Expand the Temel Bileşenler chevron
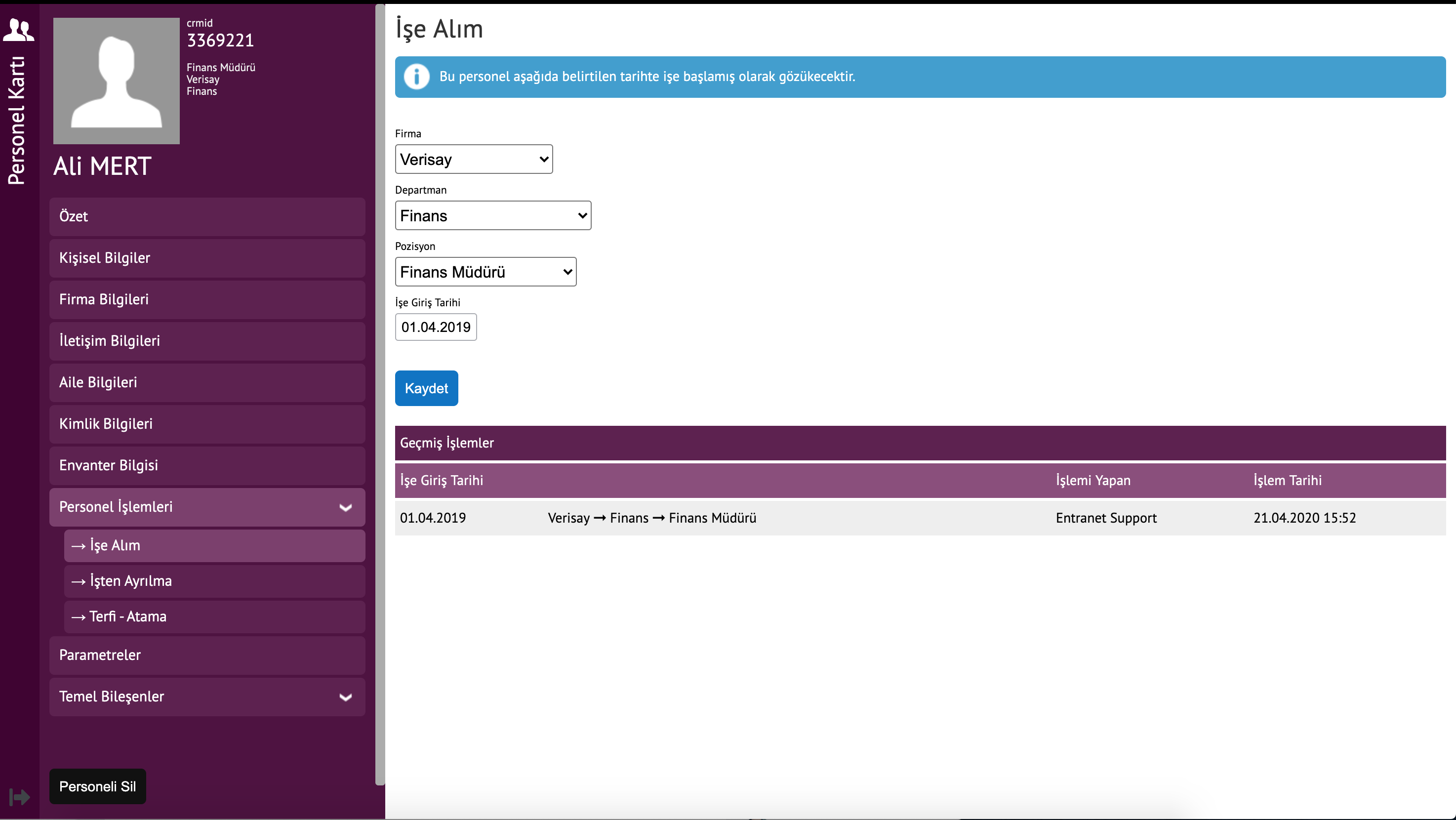The image size is (1456, 820). click(x=345, y=697)
